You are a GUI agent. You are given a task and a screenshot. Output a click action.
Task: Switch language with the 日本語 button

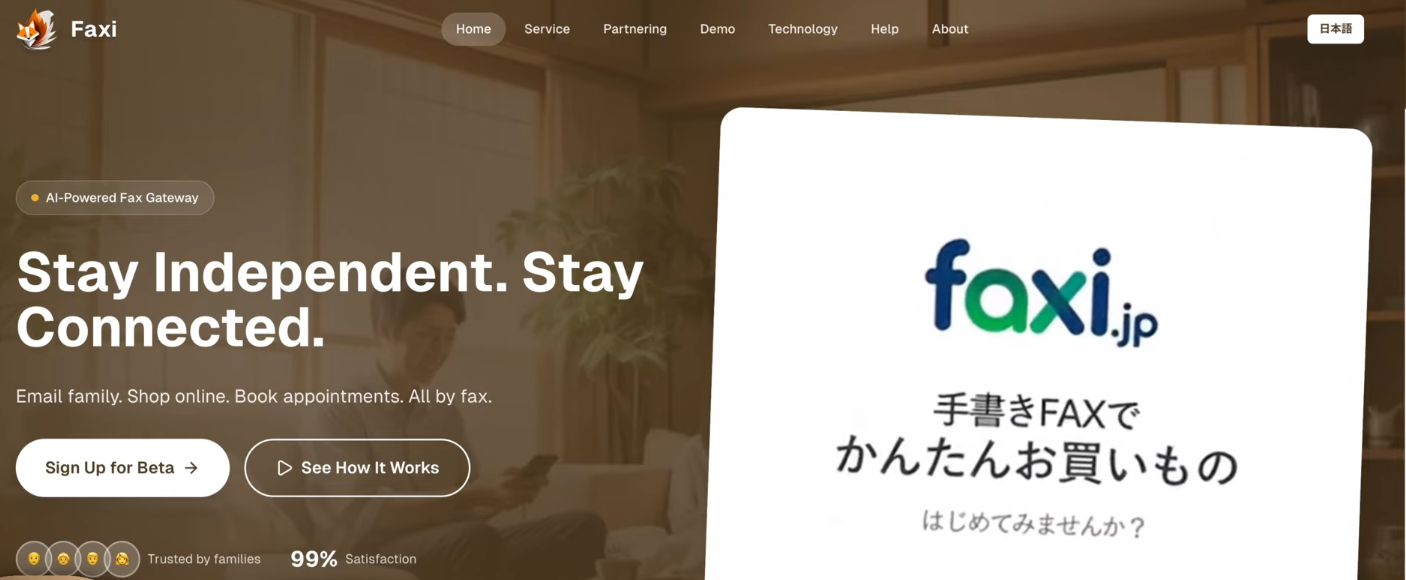[1335, 29]
